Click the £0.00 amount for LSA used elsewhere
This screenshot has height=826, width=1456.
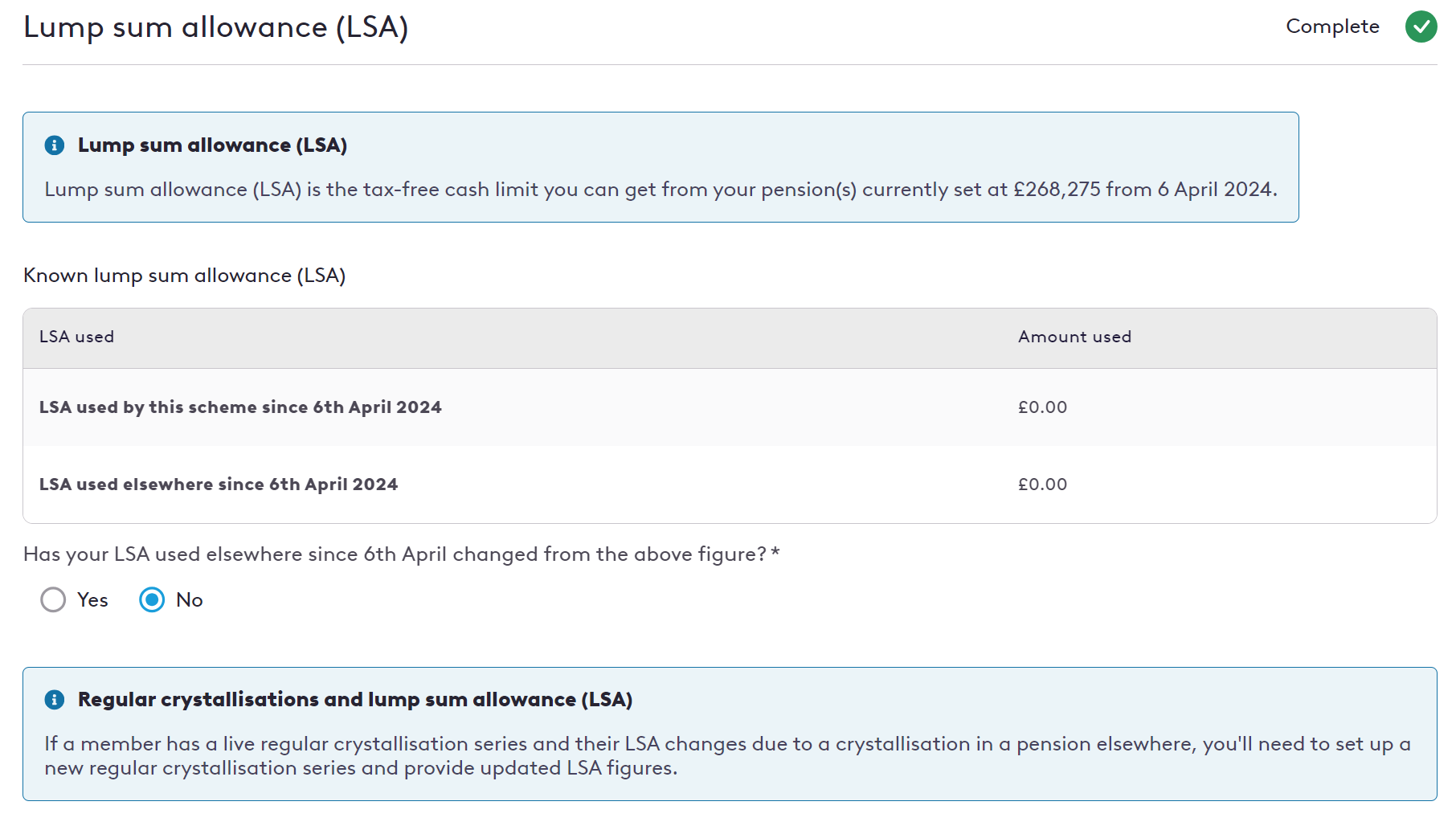(1042, 485)
